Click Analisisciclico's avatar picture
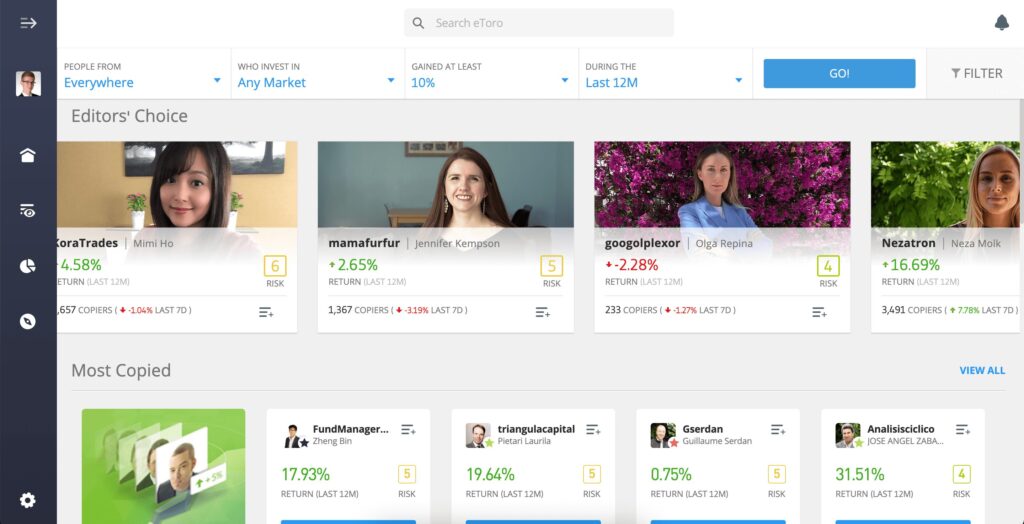1024x524 pixels. (848, 435)
